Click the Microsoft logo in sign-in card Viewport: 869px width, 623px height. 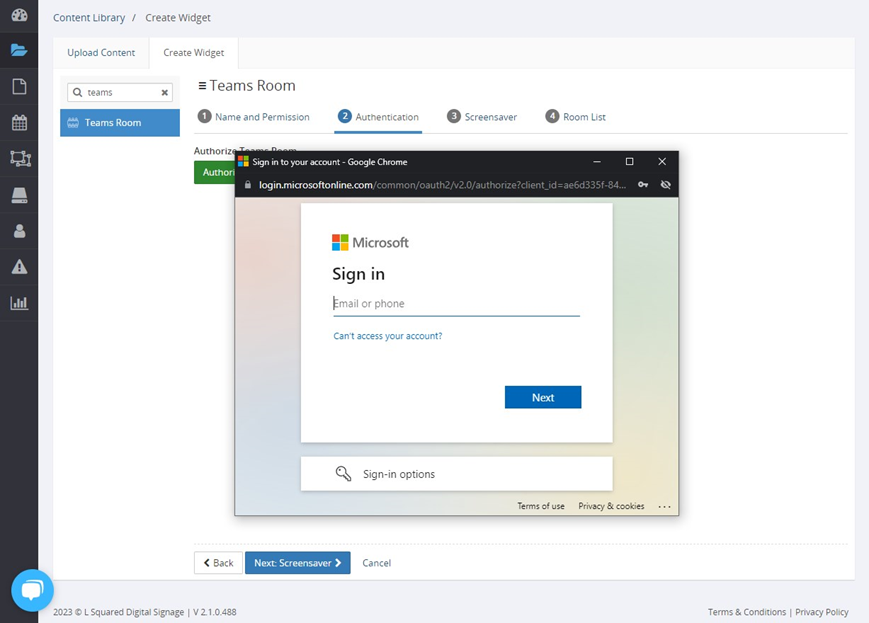pos(370,242)
